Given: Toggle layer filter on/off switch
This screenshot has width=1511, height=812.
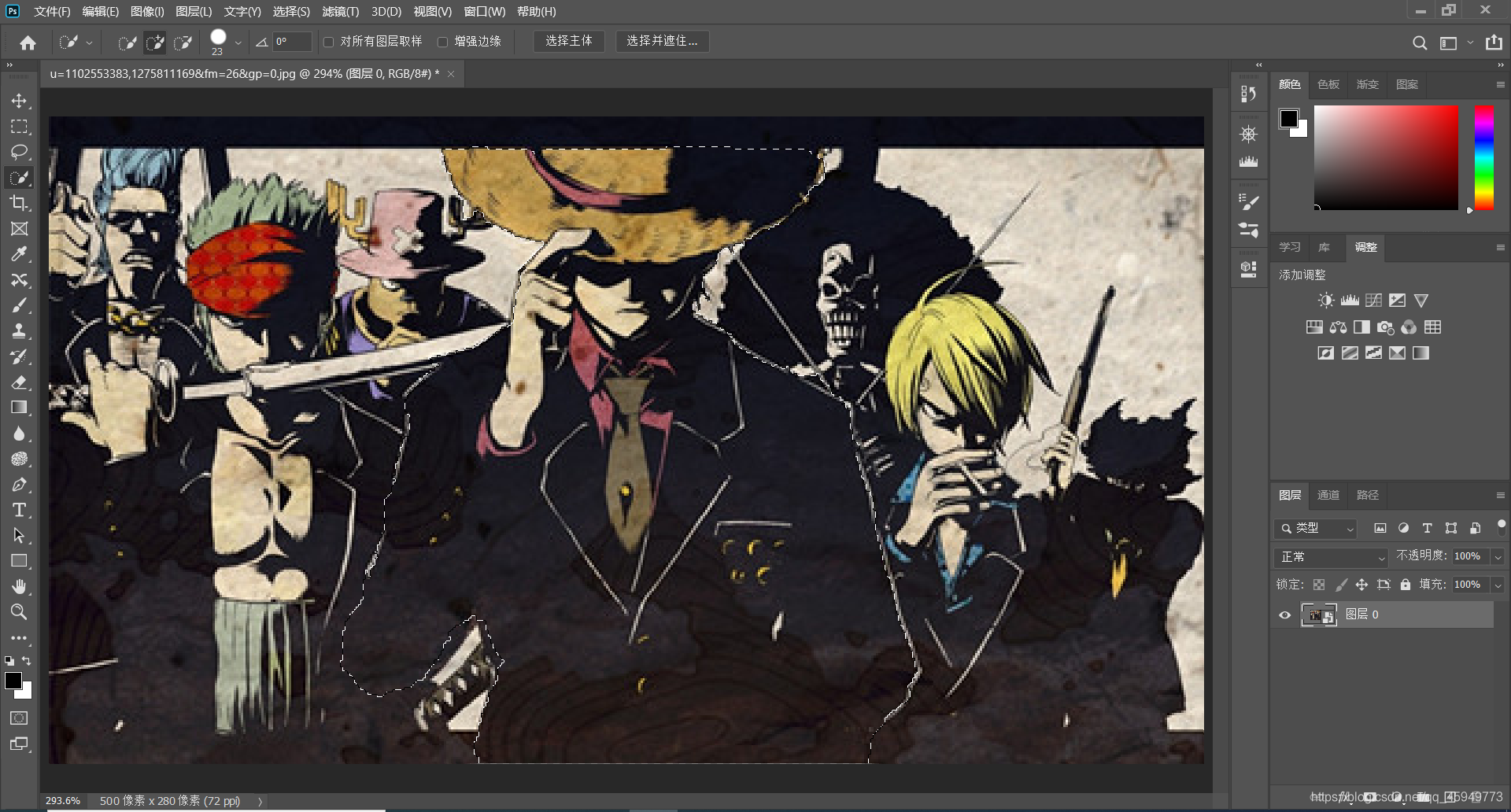Looking at the screenshot, I should point(1502,527).
